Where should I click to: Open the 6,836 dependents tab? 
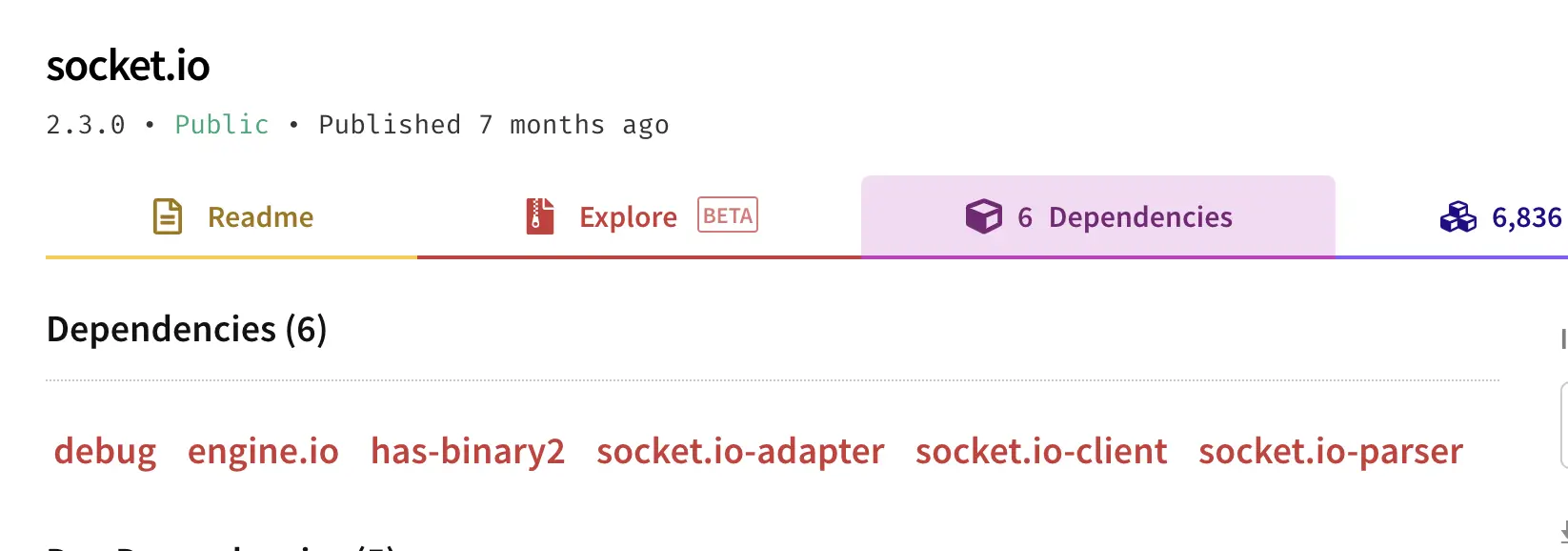pos(1452,217)
